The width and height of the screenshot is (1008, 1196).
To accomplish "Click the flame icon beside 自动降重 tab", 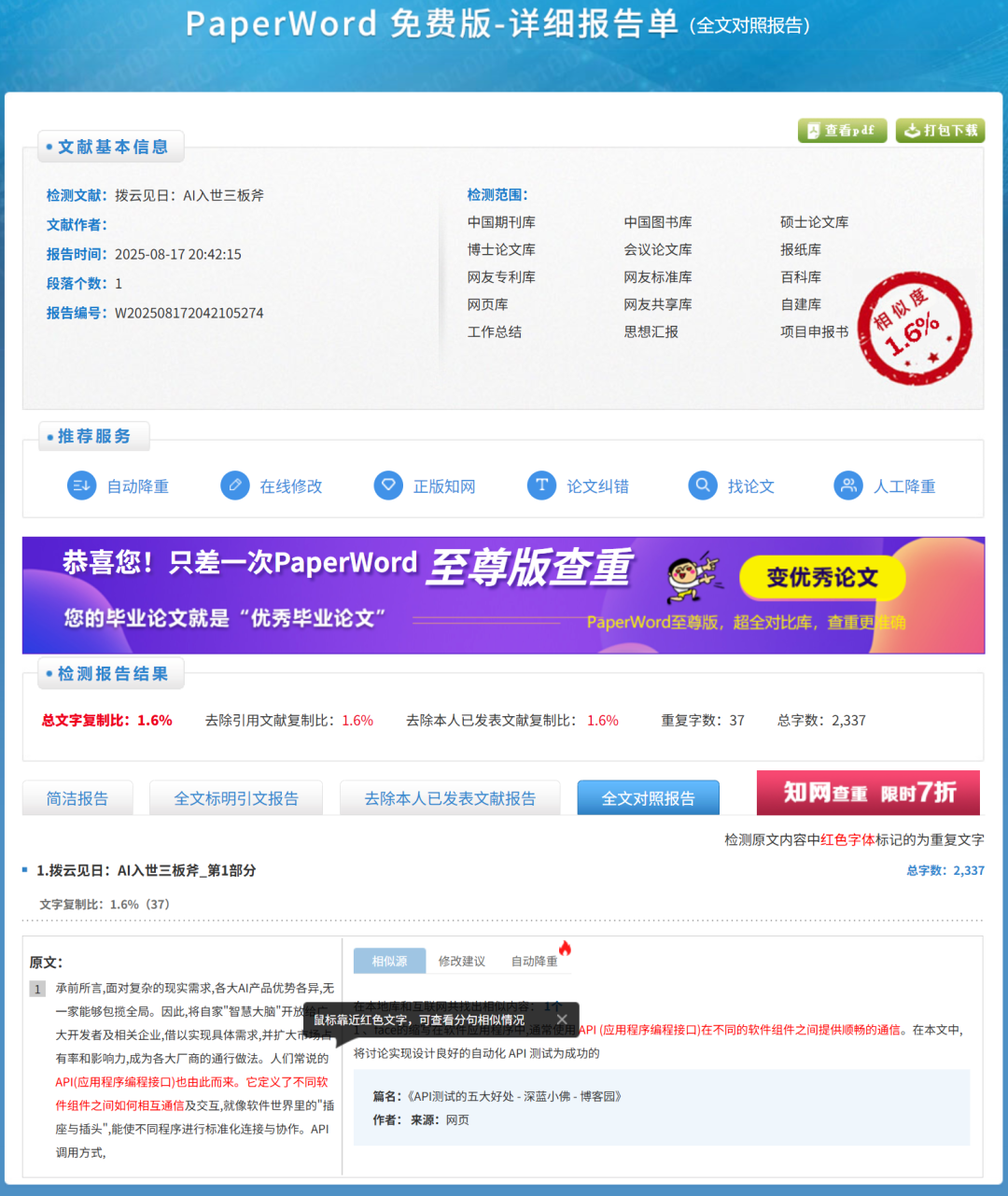I will 565,949.
